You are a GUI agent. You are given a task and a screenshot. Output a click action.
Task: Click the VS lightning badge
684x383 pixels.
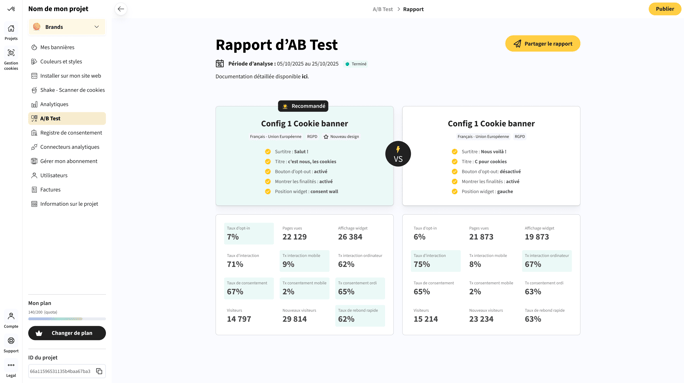398,154
